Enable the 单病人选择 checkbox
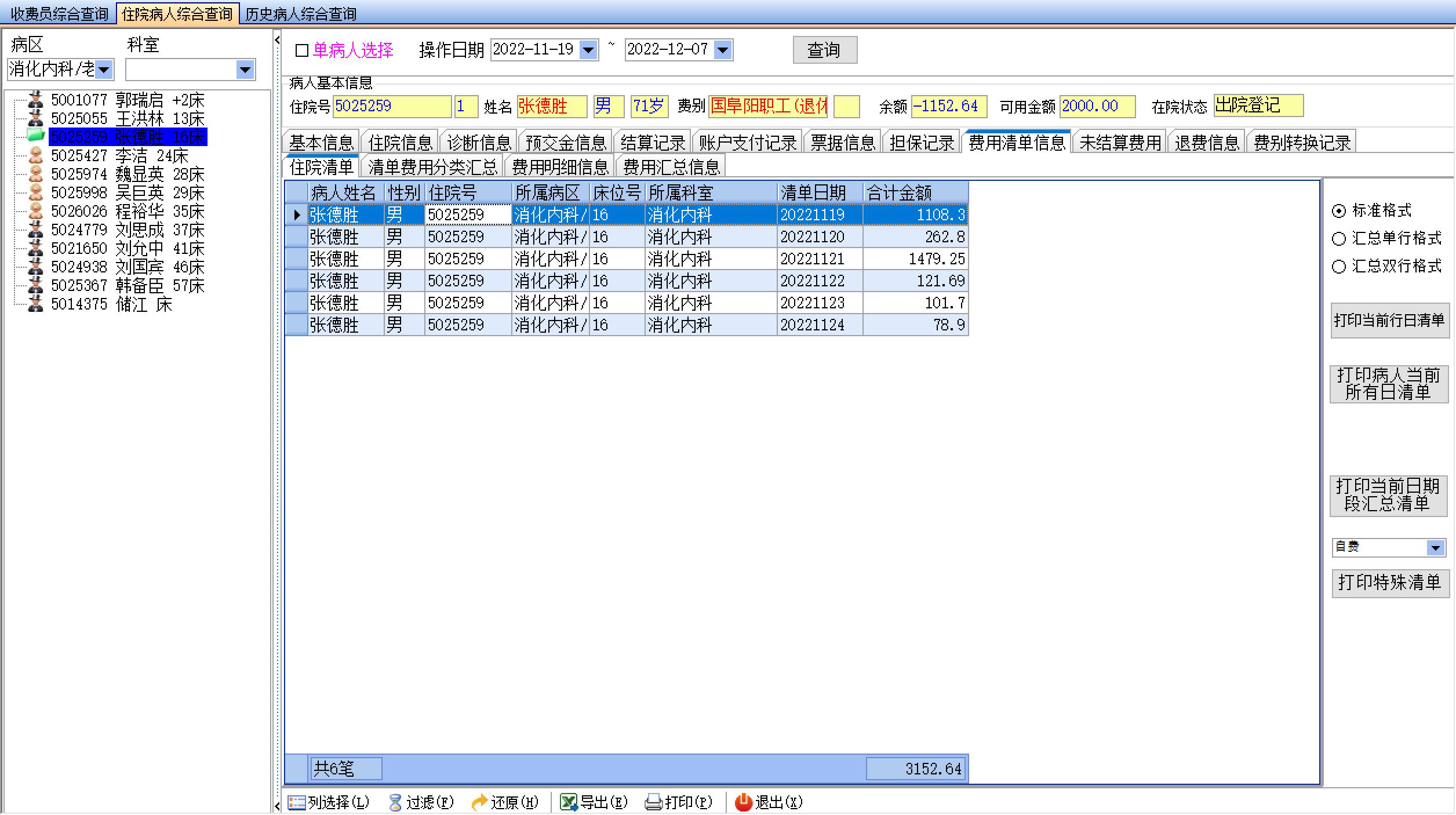The image size is (1456, 815). pyautogui.click(x=302, y=50)
